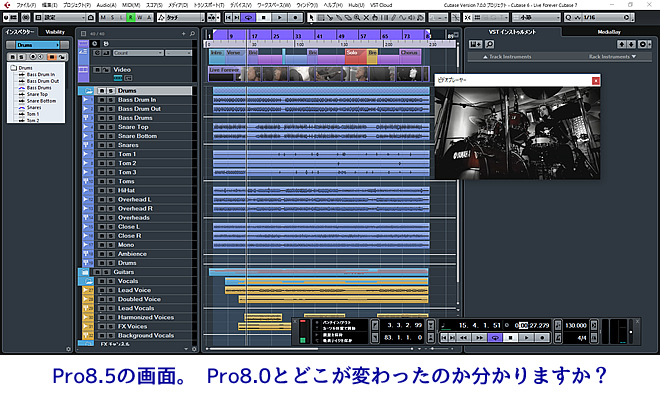Click the Solo marker in marker track
The height and width of the screenshot is (400, 660).
(356, 56)
